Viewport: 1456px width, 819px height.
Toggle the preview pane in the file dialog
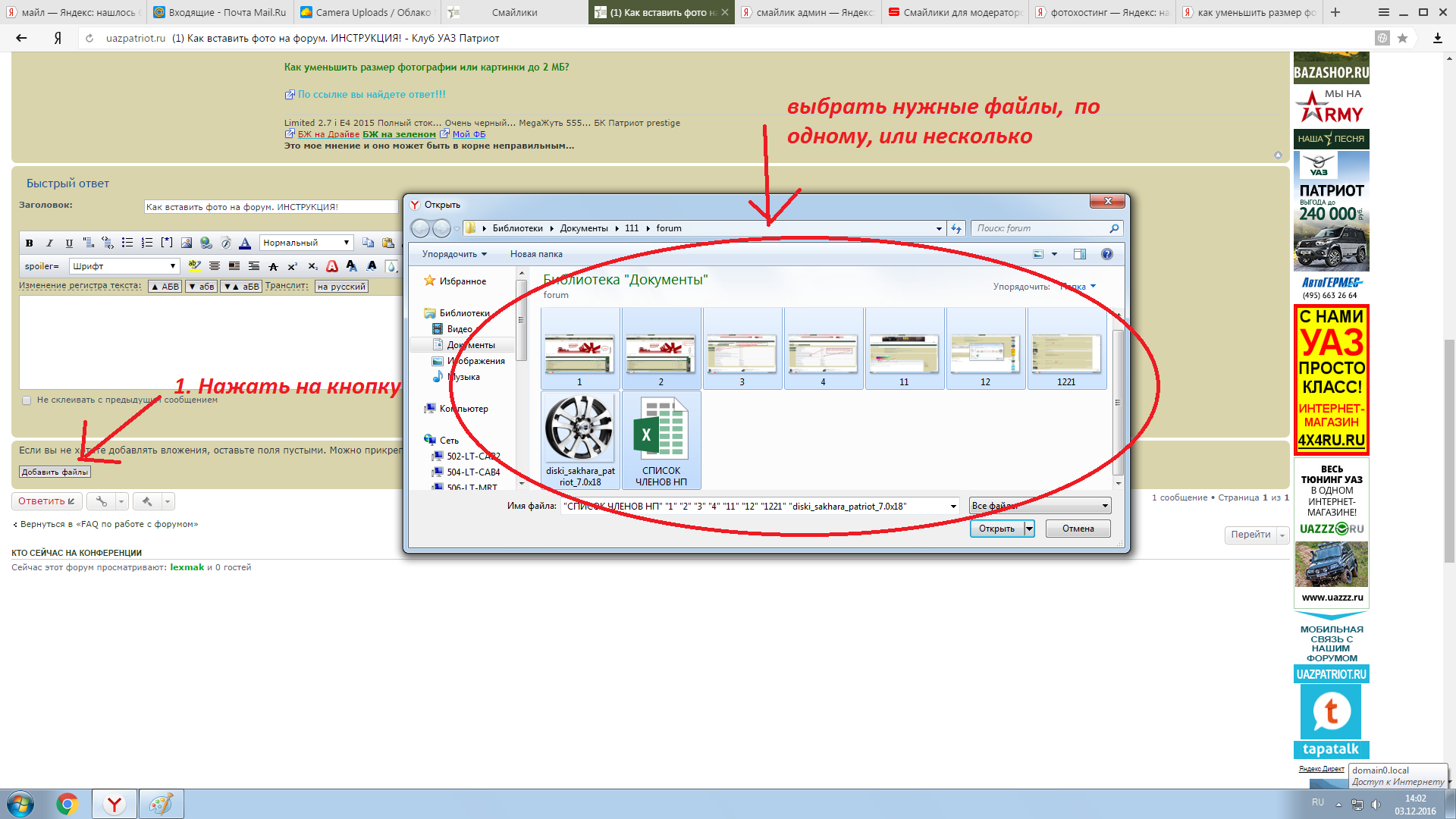pos(1079,254)
